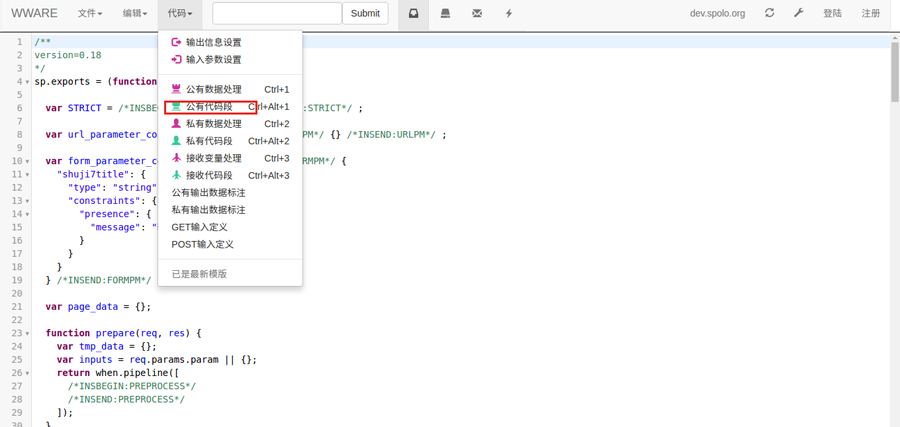Screen dimensions: 900x427
Task: Click the green tower icon beside 公有代码段
Action: pyautogui.click(x=176, y=107)
